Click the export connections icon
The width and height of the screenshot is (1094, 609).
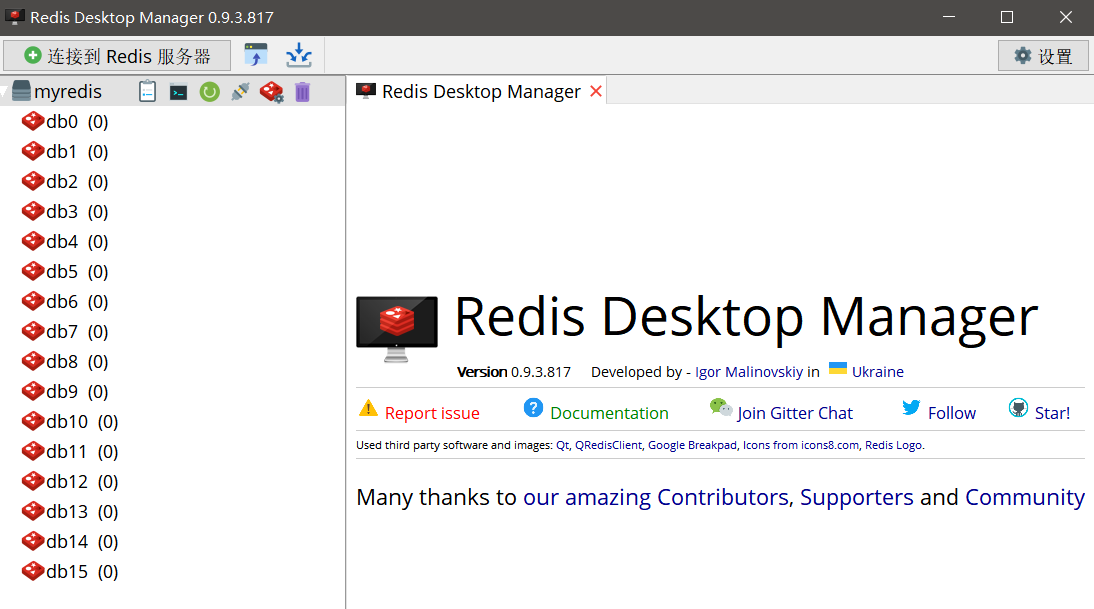(x=299, y=55)
